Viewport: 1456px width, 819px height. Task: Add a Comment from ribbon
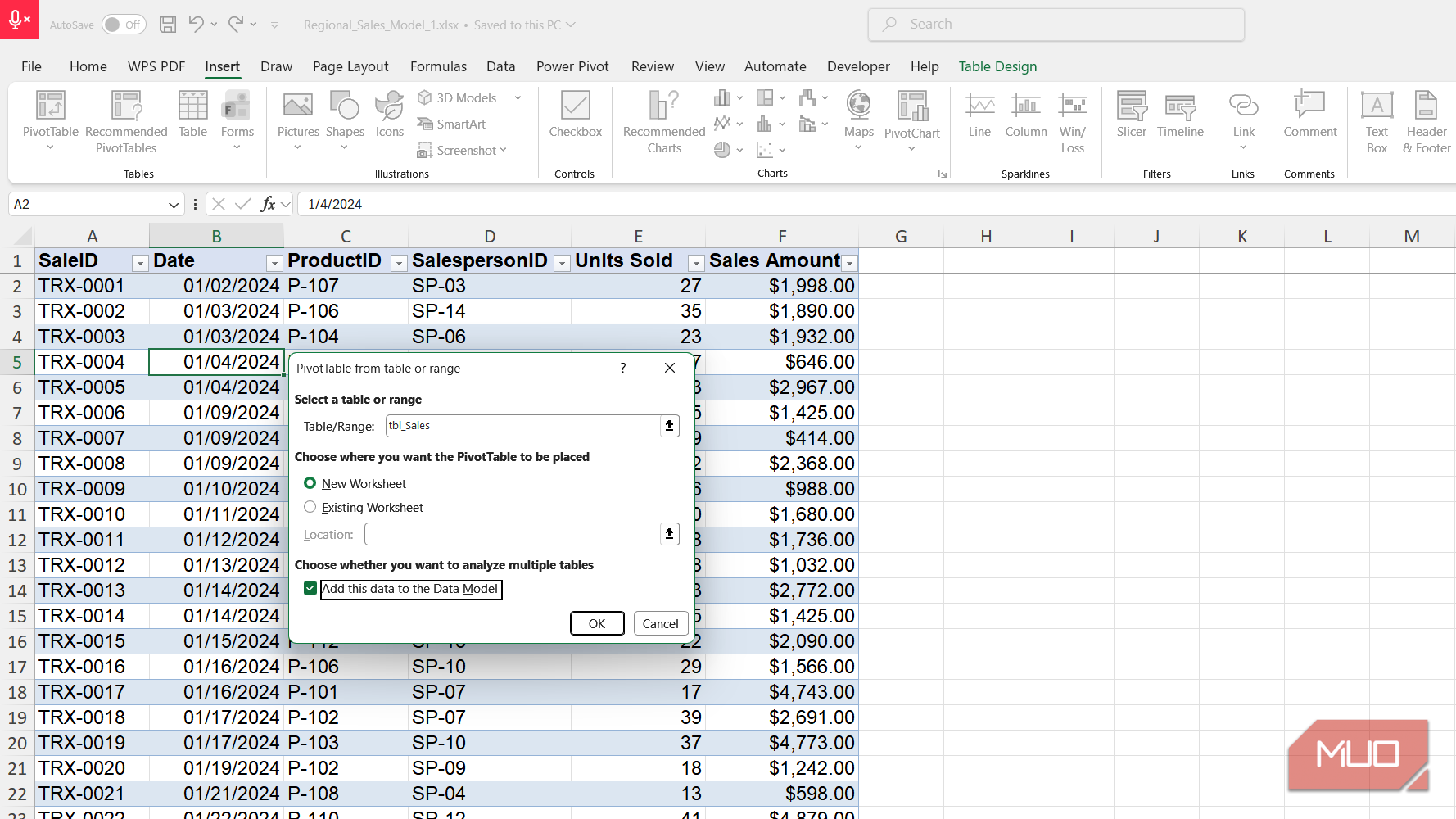1309,115
